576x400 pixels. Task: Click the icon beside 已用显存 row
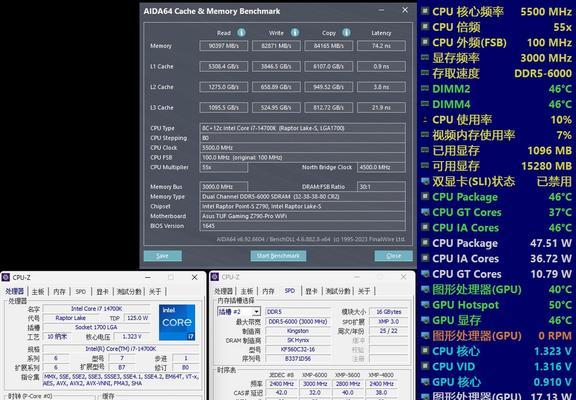click(x=425, y=150)
